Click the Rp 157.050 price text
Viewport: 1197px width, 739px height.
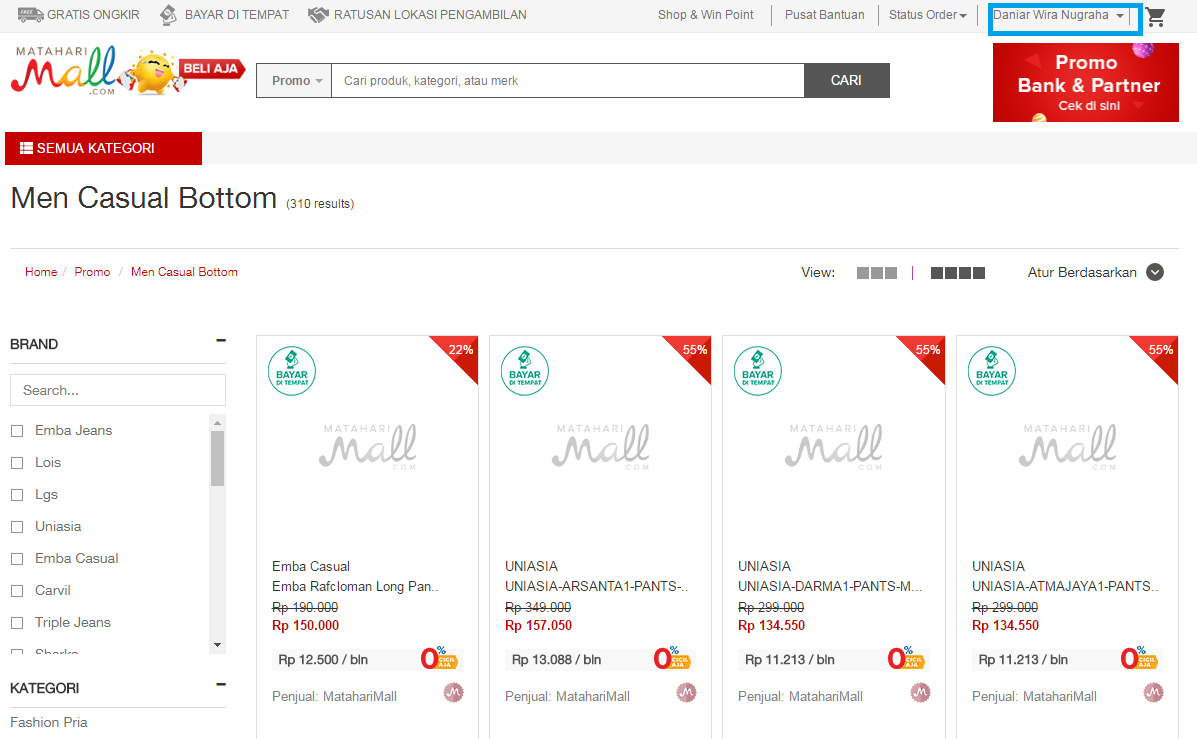click(x=538, y=625)
